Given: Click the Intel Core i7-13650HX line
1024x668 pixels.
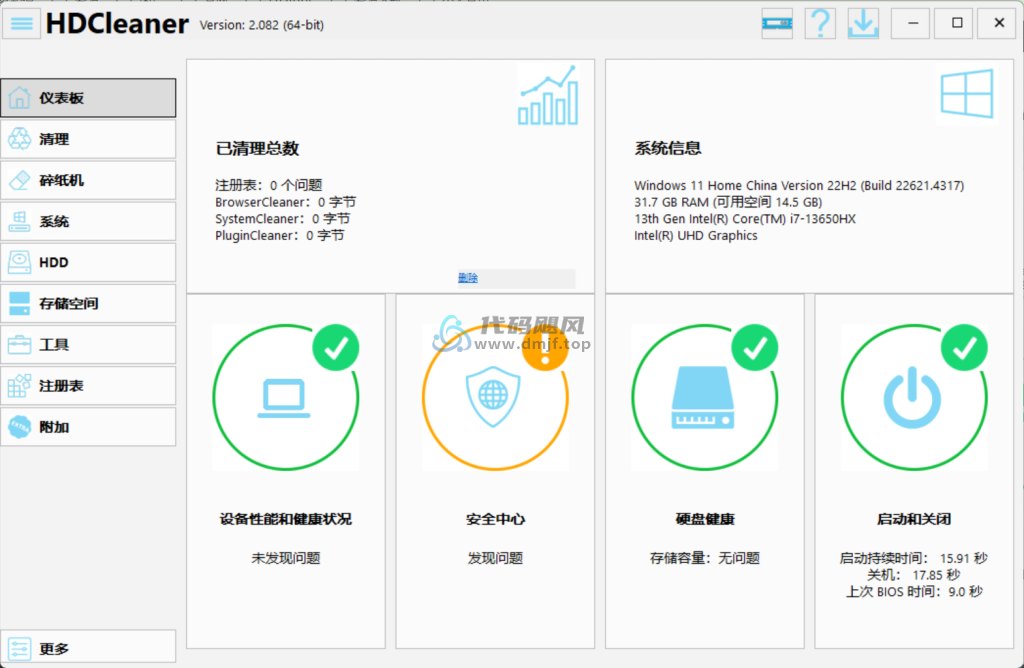Looking at the screenshot, I should tap(744, 219).
